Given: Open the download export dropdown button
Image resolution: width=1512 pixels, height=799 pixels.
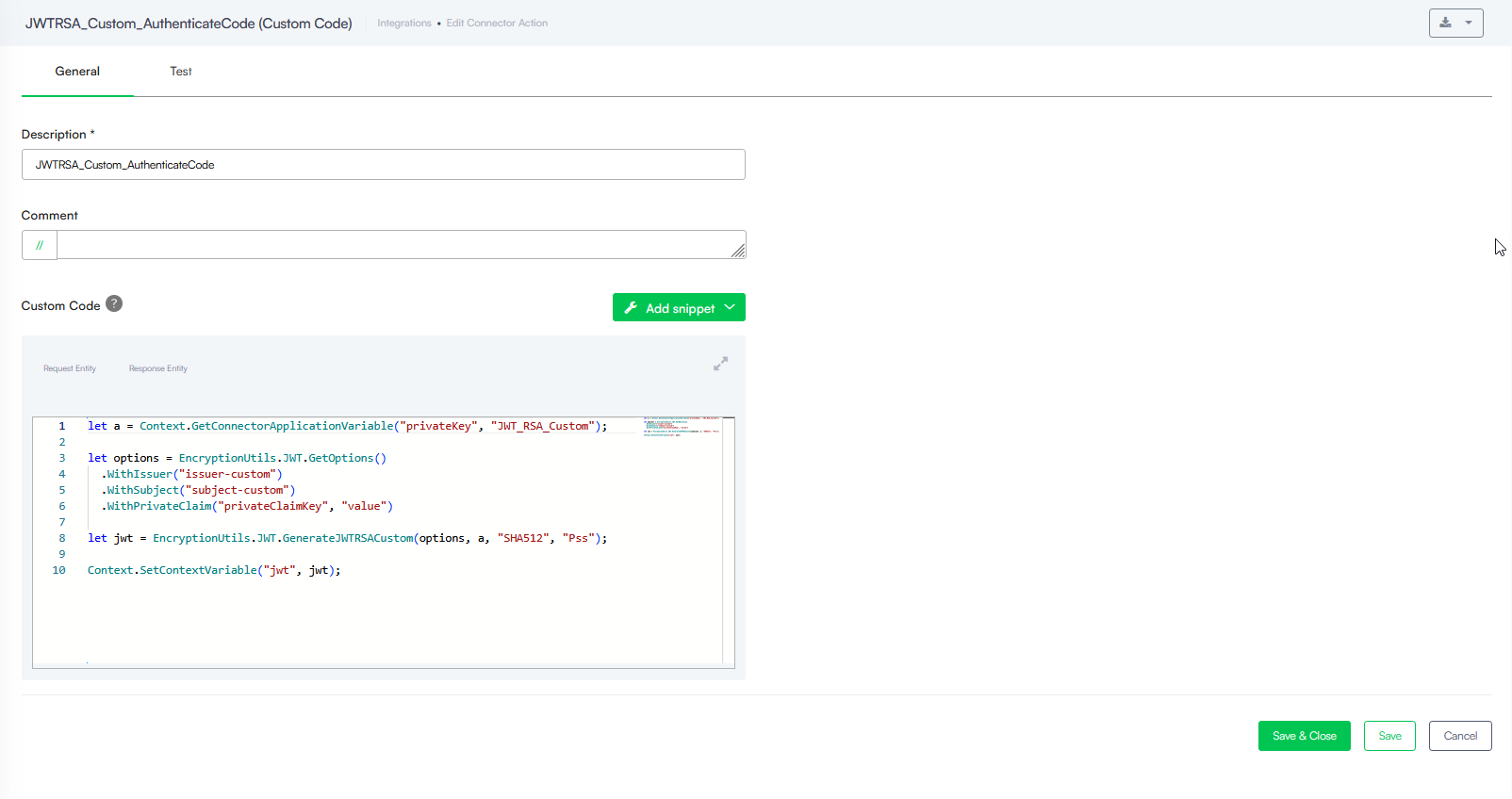Looking at the screenshot, I should coord(1455,23).
